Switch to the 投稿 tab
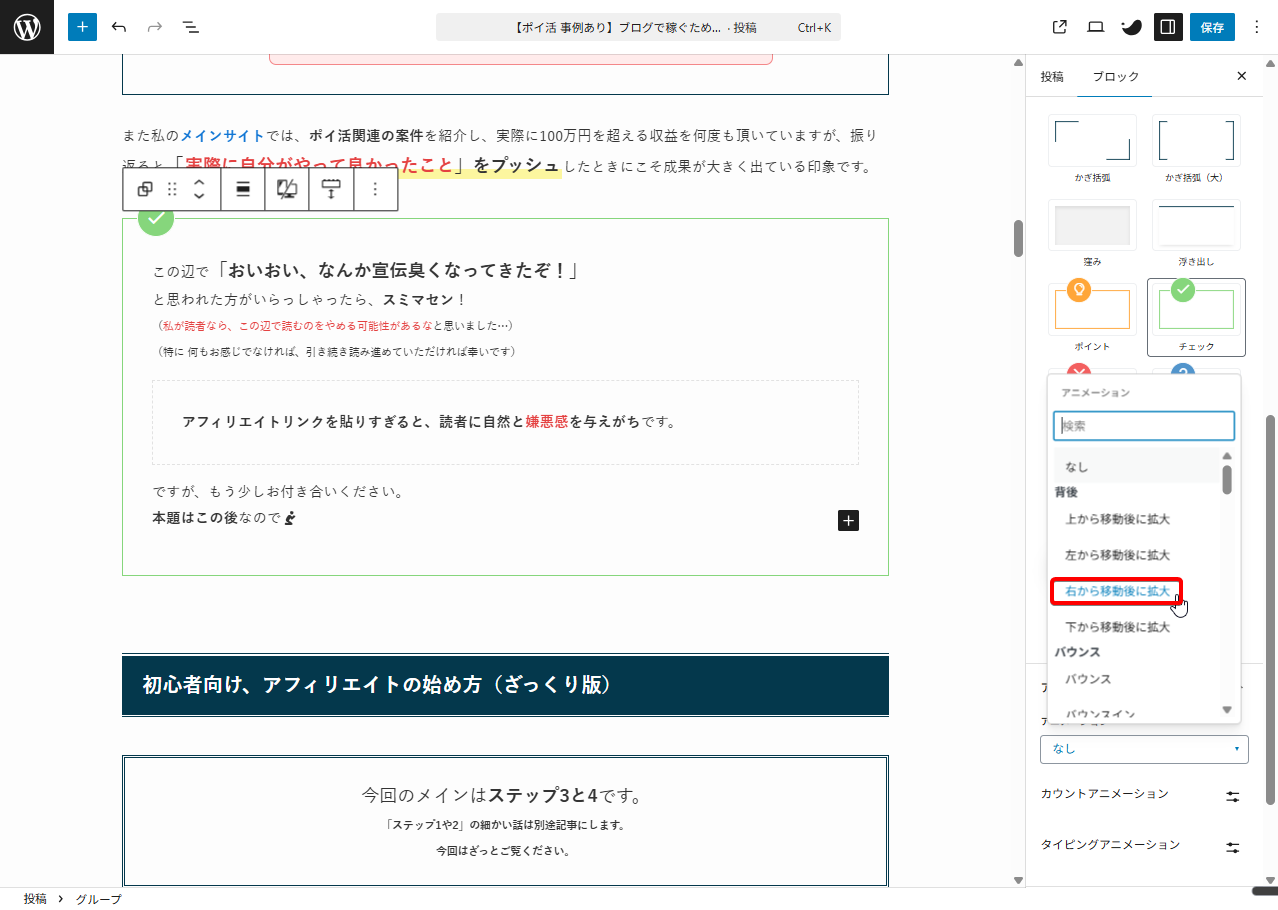1278x910 pixels. pos(1052,77)
